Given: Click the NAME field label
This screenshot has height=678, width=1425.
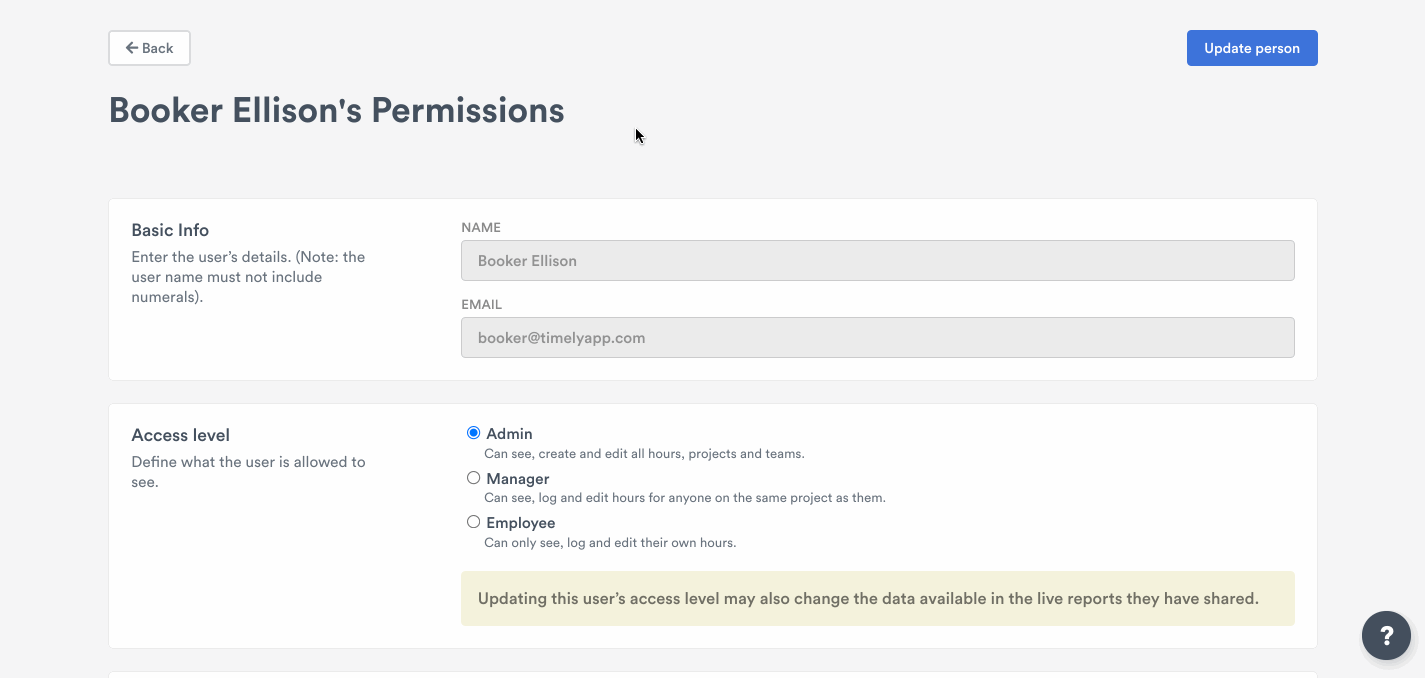Looking at the screenshot, I should 480,227.
